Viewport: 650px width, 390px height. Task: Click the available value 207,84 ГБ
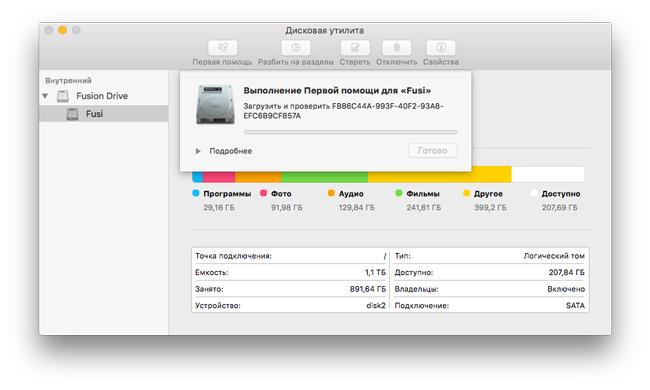tap(567, 273)
